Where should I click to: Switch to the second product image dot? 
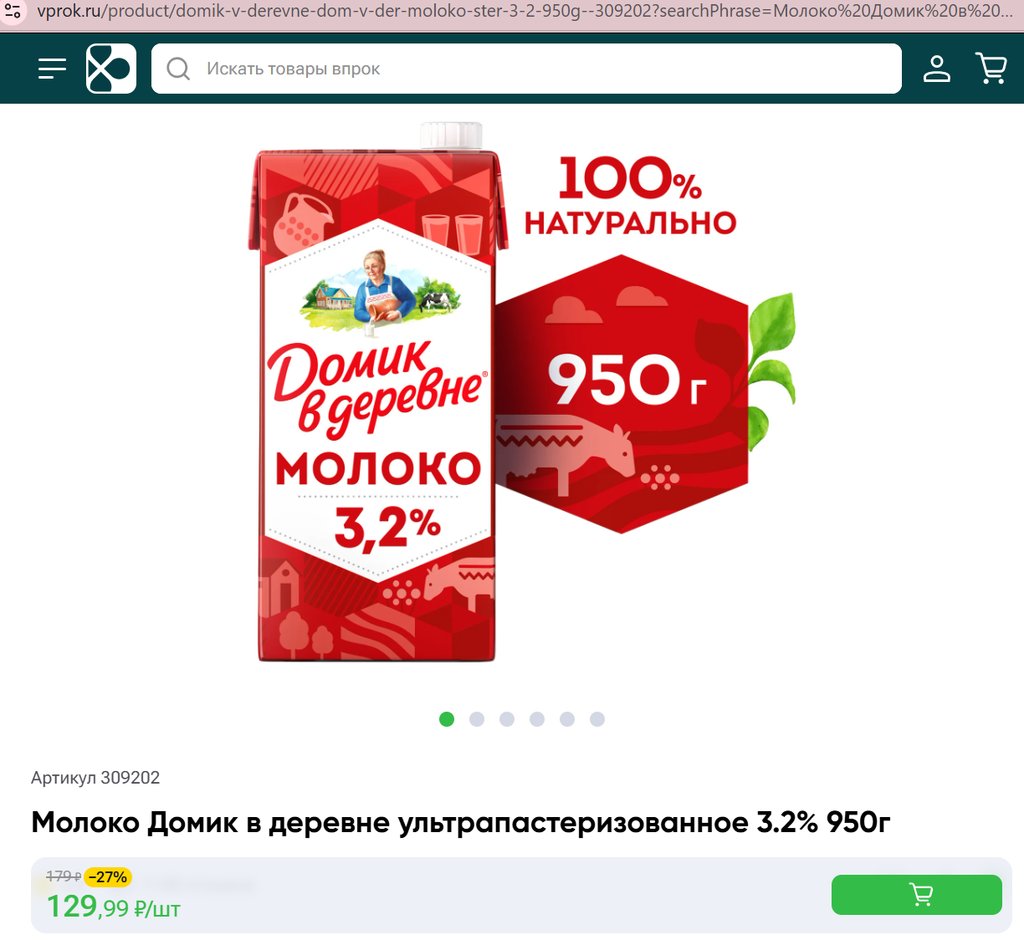click(x=477, y=719)
